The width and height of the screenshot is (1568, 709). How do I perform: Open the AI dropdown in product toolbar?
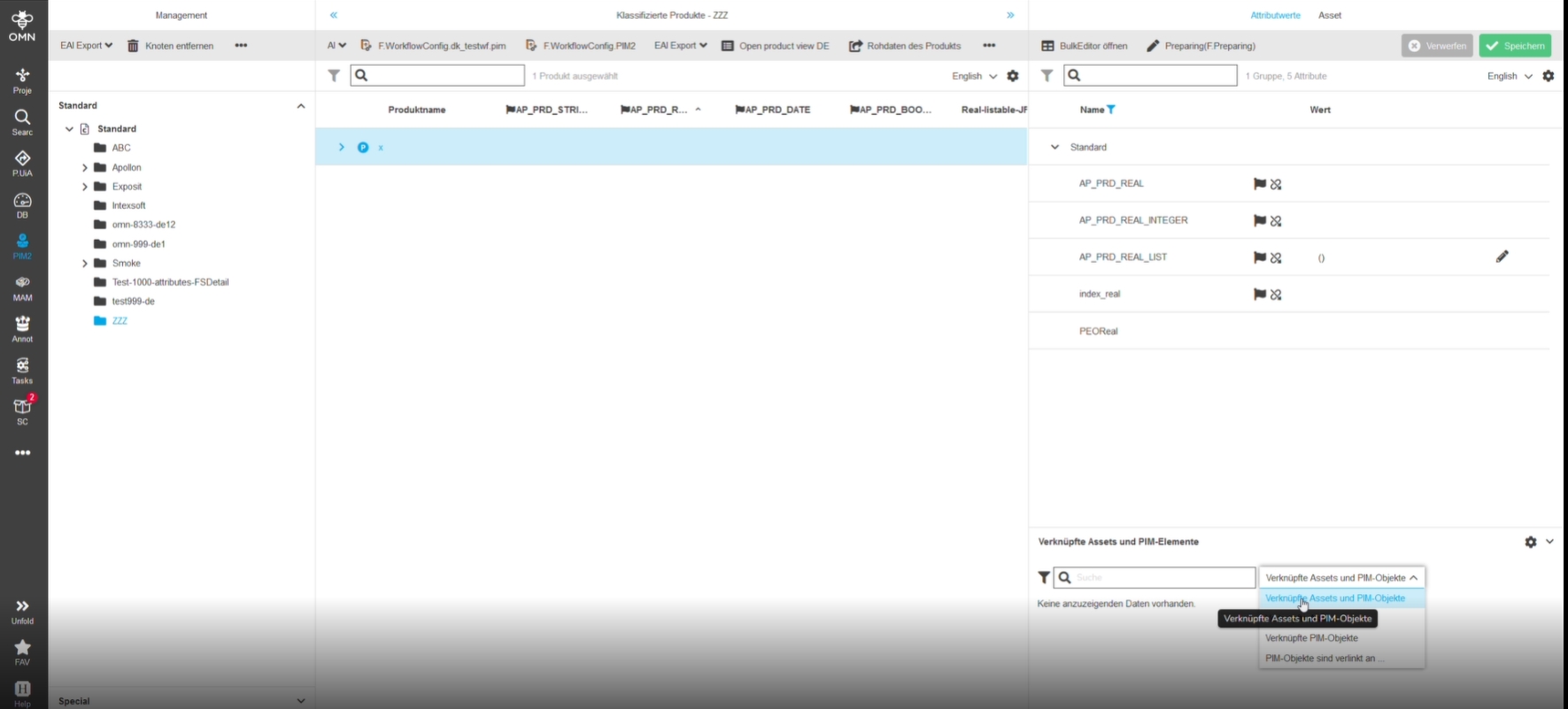click(336, 45)
